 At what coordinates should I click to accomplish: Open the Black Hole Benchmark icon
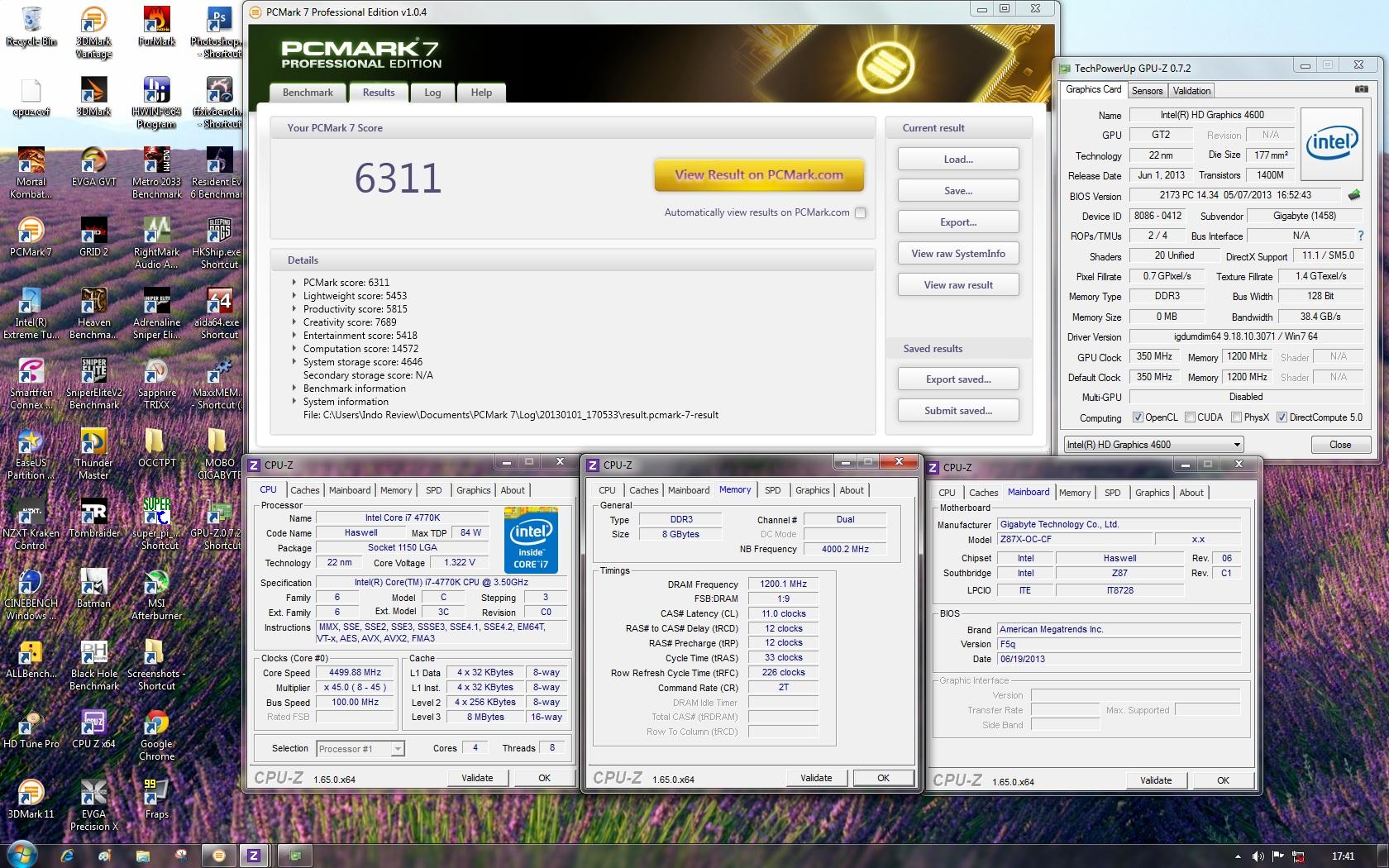(x=93, y=665)
